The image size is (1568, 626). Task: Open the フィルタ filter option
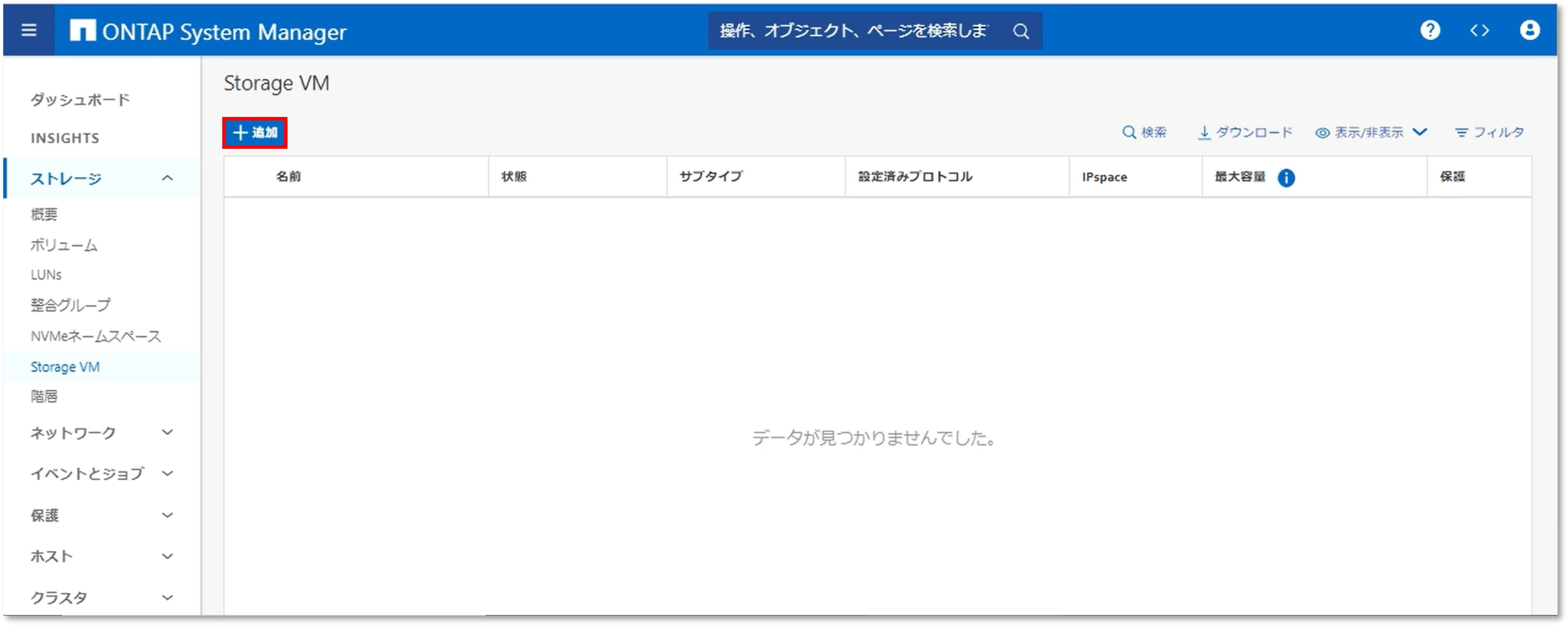pyautogui.click(x=1489, y=133)
